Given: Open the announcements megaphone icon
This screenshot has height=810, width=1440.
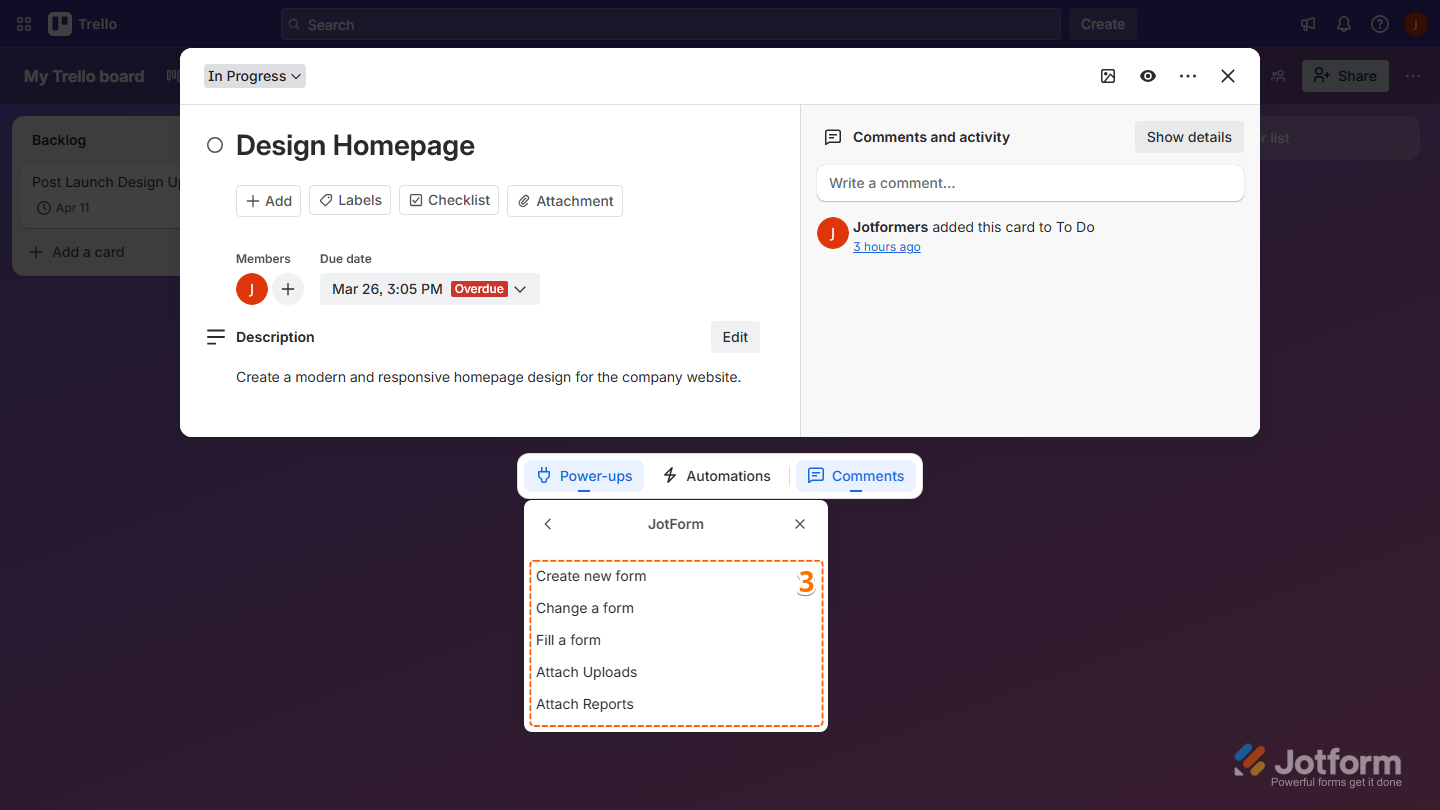Looking at the screenshot, I should (1308, 24).
